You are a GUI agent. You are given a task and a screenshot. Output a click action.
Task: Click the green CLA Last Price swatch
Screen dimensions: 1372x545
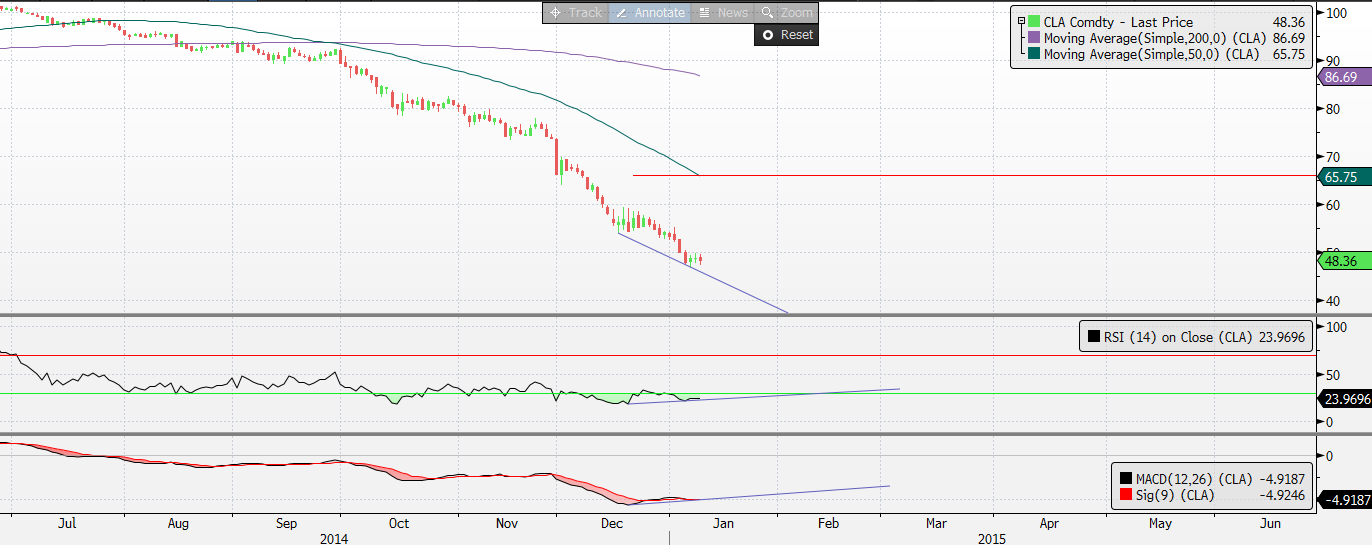pos(1033,22)
